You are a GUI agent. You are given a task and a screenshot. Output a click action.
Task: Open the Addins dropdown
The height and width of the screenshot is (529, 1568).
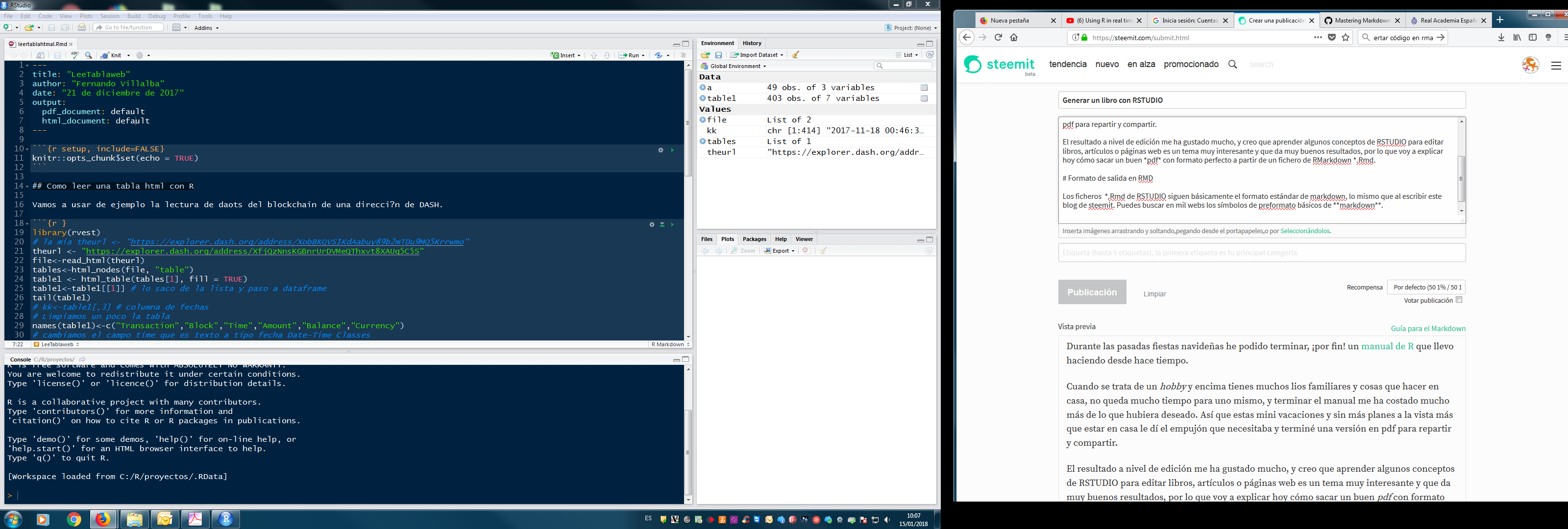[x=206, y=27]
